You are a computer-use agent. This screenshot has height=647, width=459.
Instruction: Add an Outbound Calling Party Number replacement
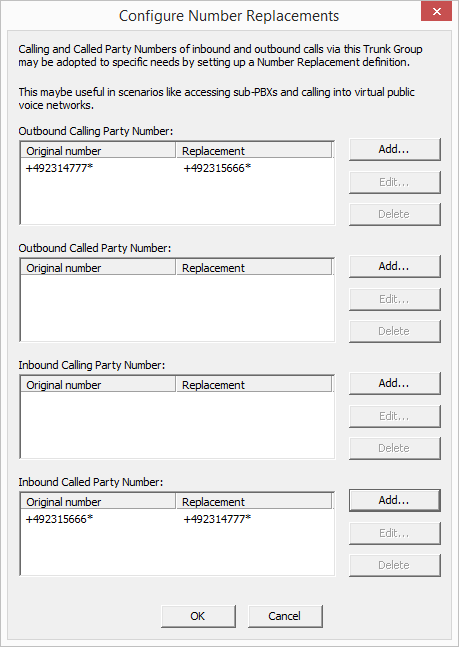pyautogui.click(x=395, y=149)
